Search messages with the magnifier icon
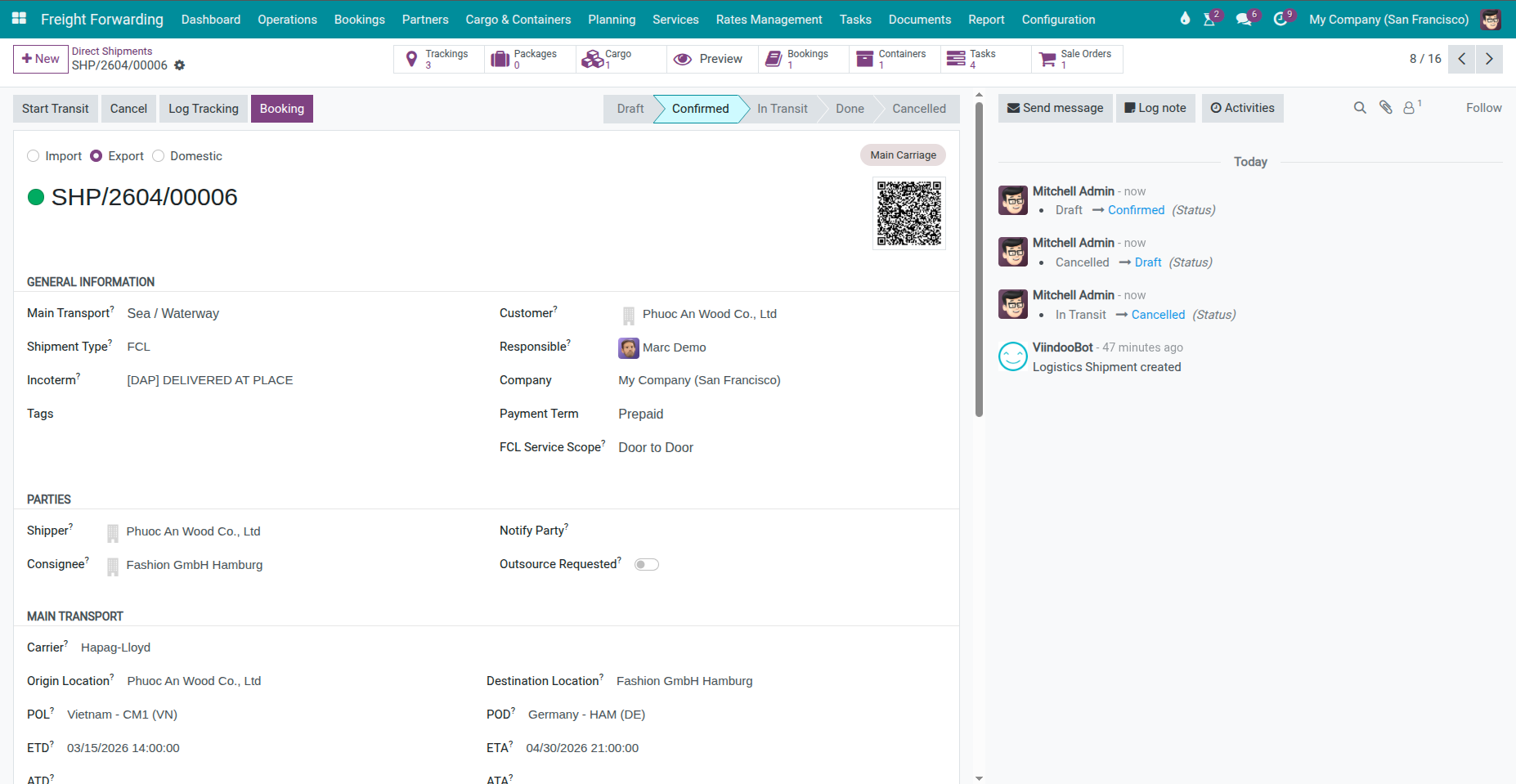1516x784 pixels. (x=1360, y=107)
